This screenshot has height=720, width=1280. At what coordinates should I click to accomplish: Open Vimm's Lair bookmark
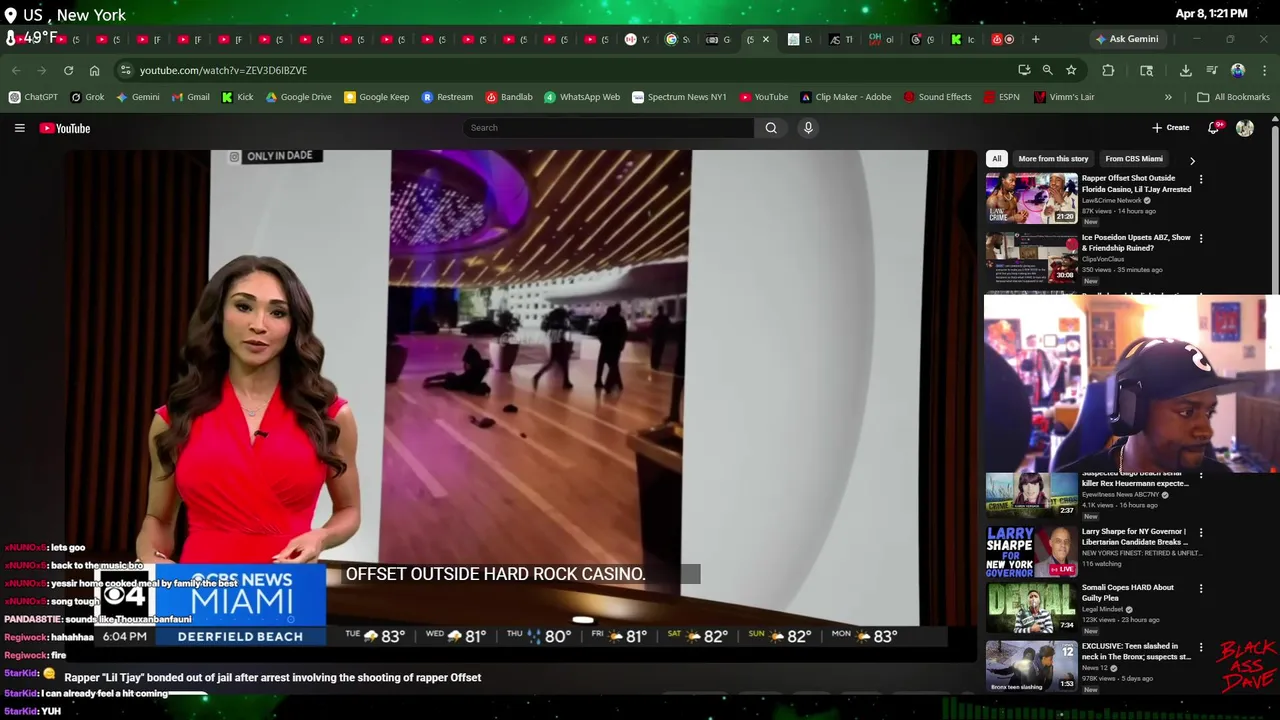click(x=1064, y=97)
